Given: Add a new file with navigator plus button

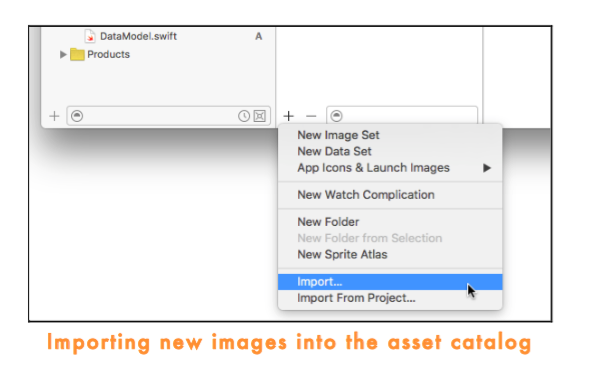Looking at the screenshot, I should pyautogui.click(x=54, y=116).
